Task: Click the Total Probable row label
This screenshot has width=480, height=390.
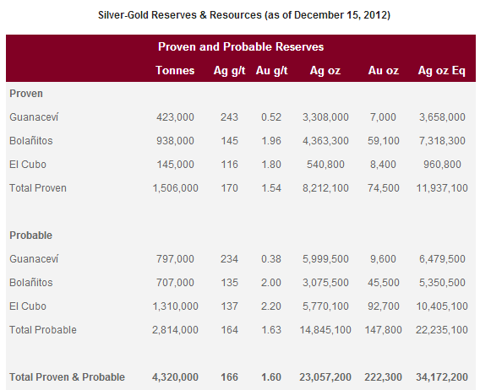Action: [x=43, y=330]
